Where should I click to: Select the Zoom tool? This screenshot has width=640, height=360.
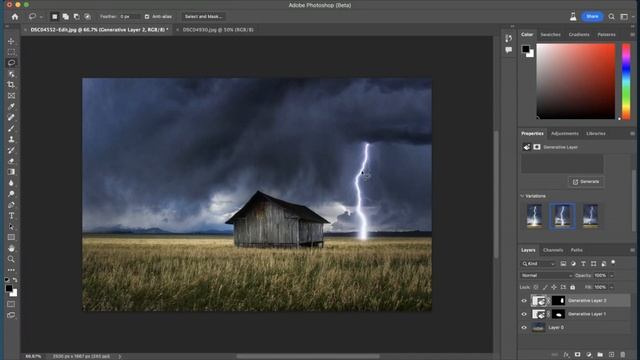coord(11,259)
